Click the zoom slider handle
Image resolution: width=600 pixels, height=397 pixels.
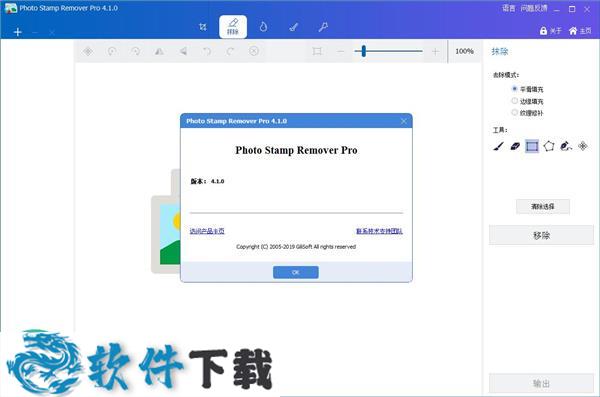[364, 51]
